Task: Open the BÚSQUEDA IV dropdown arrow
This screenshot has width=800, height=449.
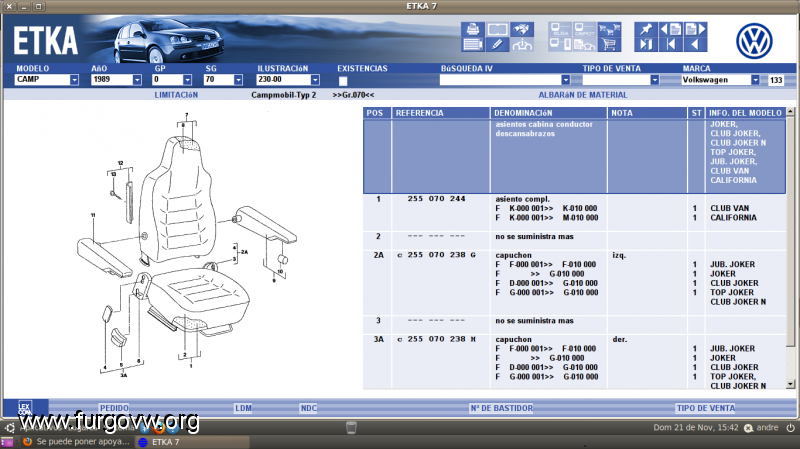Action: point(565,80)
